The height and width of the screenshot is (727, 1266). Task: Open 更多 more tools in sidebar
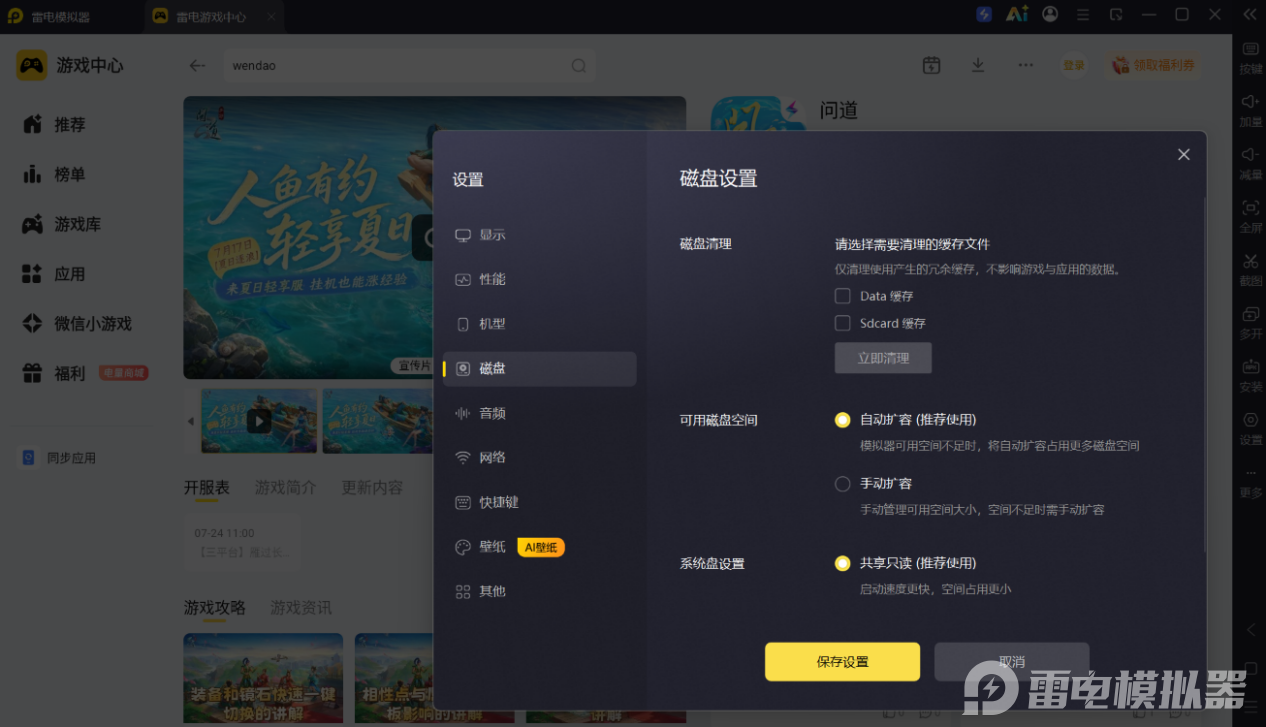coord(1251,481)
